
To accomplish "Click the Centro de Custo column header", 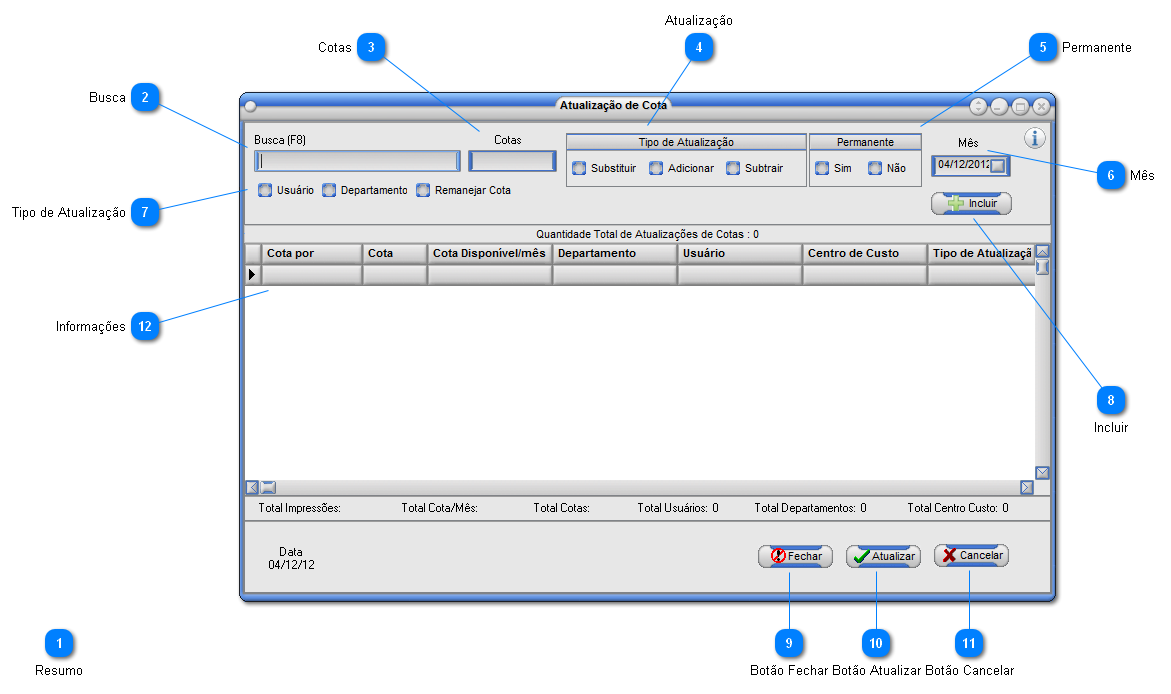I will [x=865, y=253].
